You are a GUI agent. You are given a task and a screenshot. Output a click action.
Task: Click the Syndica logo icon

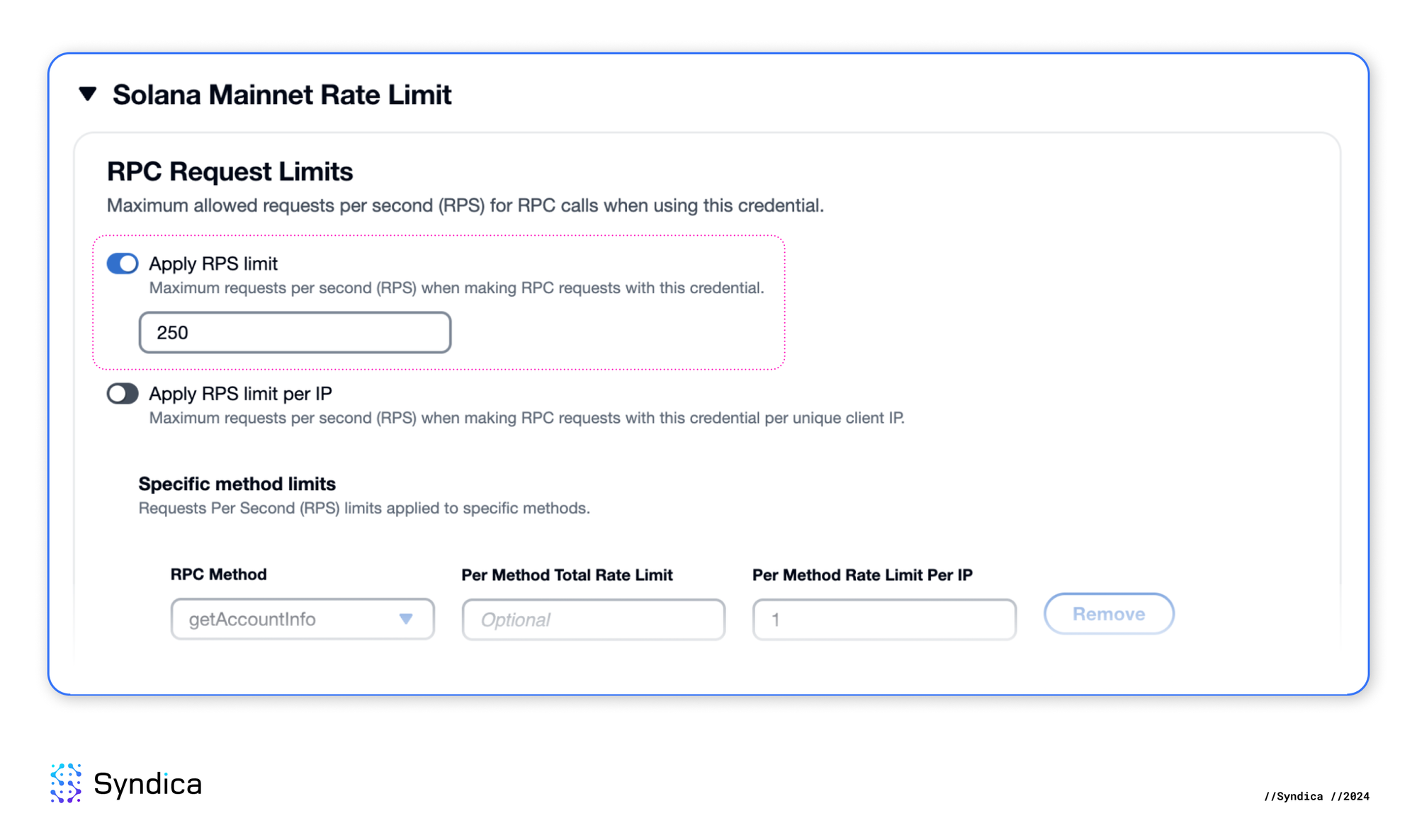pos(66,784)
